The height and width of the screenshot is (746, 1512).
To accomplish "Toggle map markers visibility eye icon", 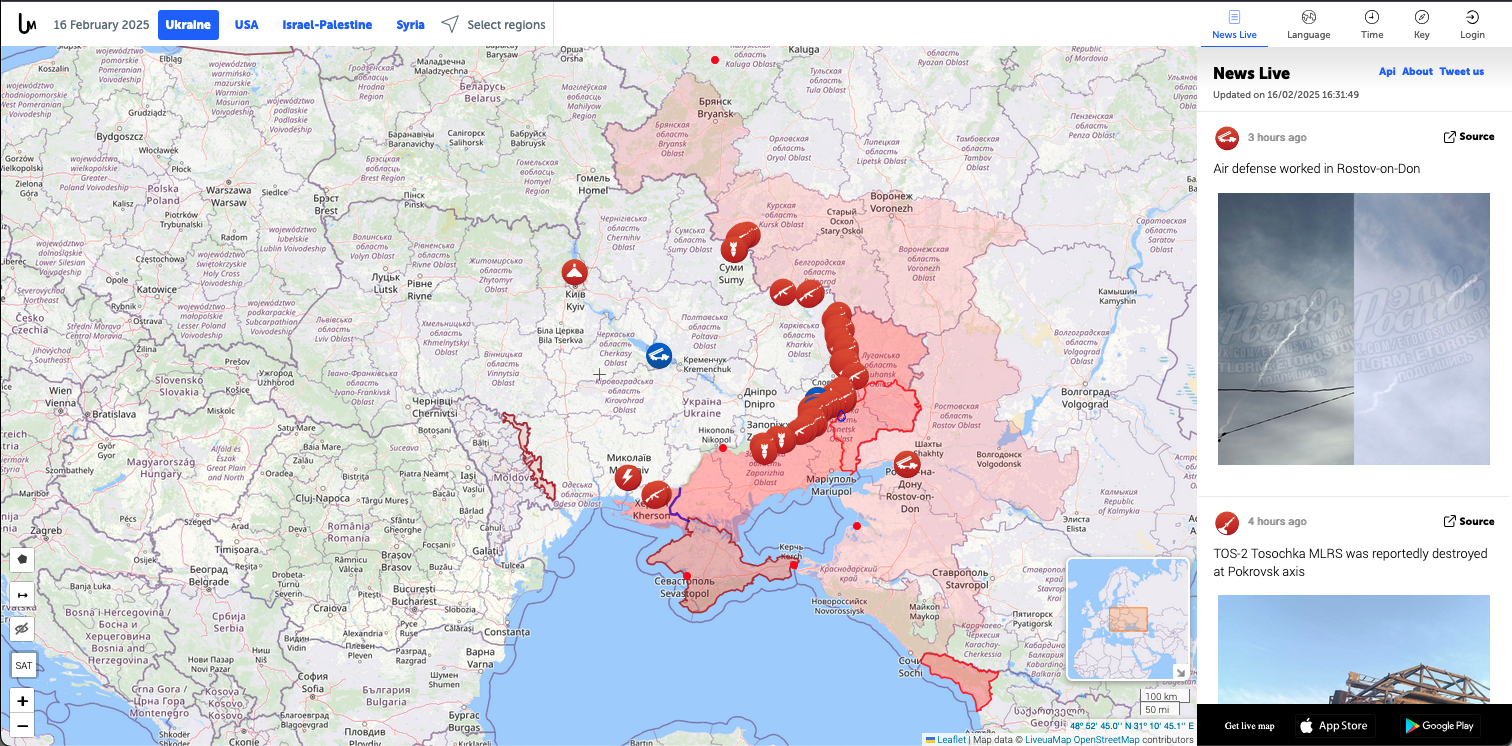I will point(22,629).
